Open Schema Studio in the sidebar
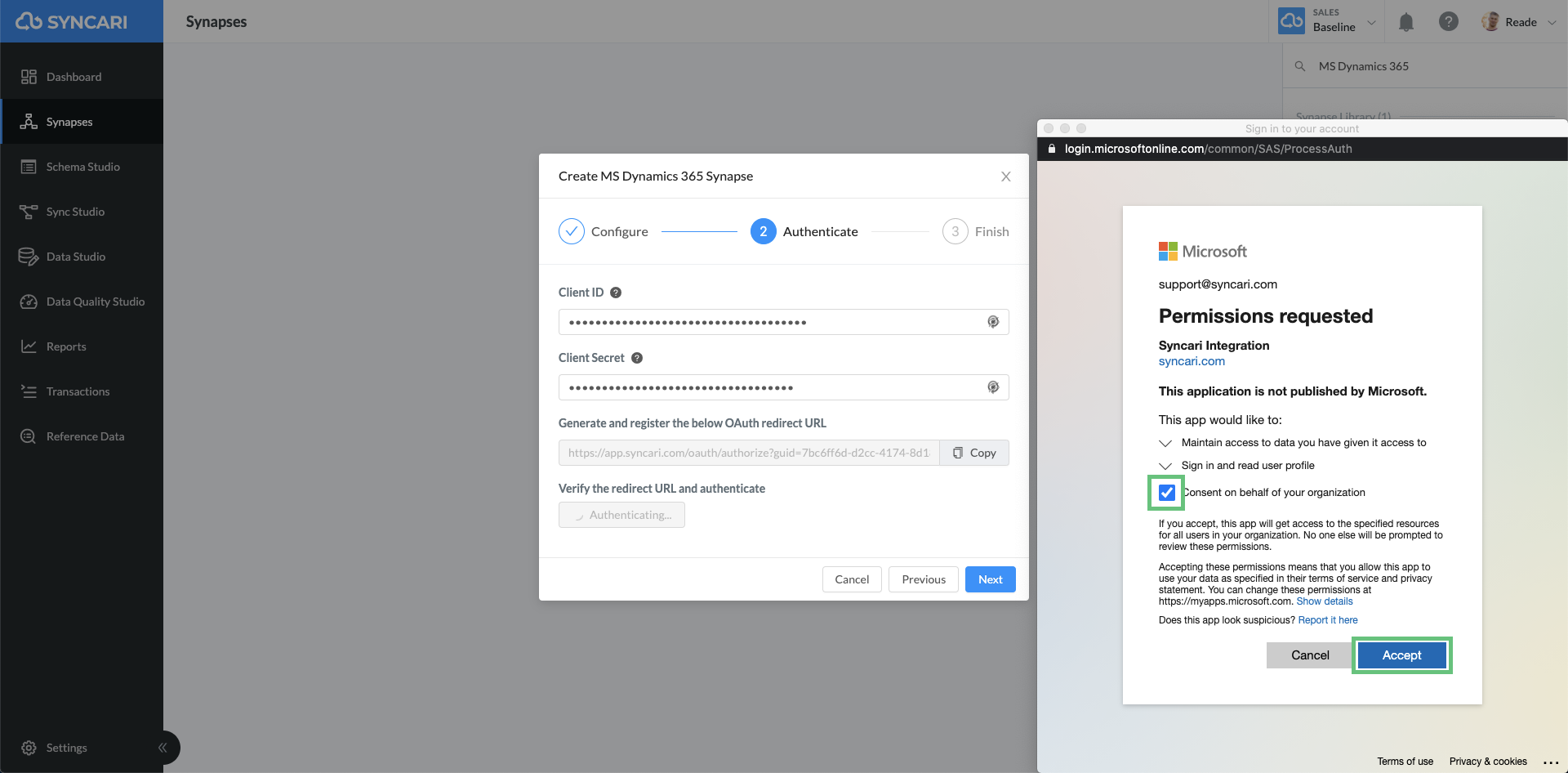The image size is (1568, 773). (82, 167)
